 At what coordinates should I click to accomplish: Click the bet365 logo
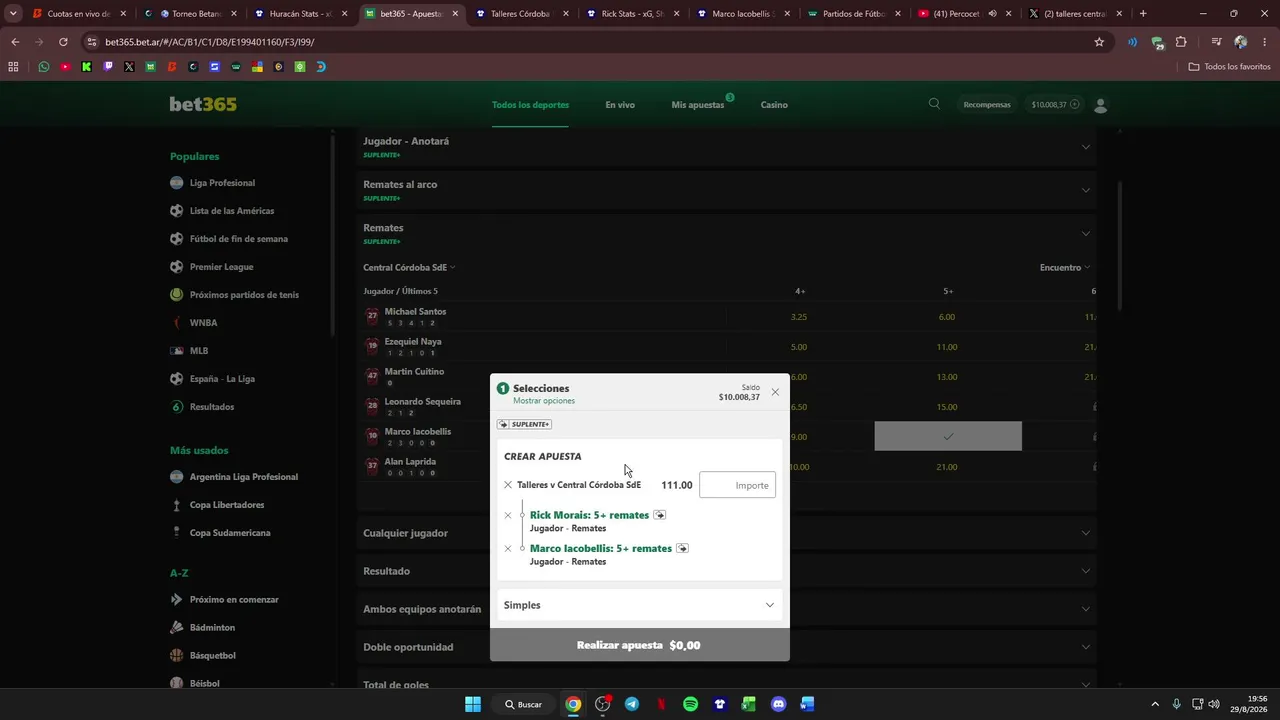(x=203, y=104)
